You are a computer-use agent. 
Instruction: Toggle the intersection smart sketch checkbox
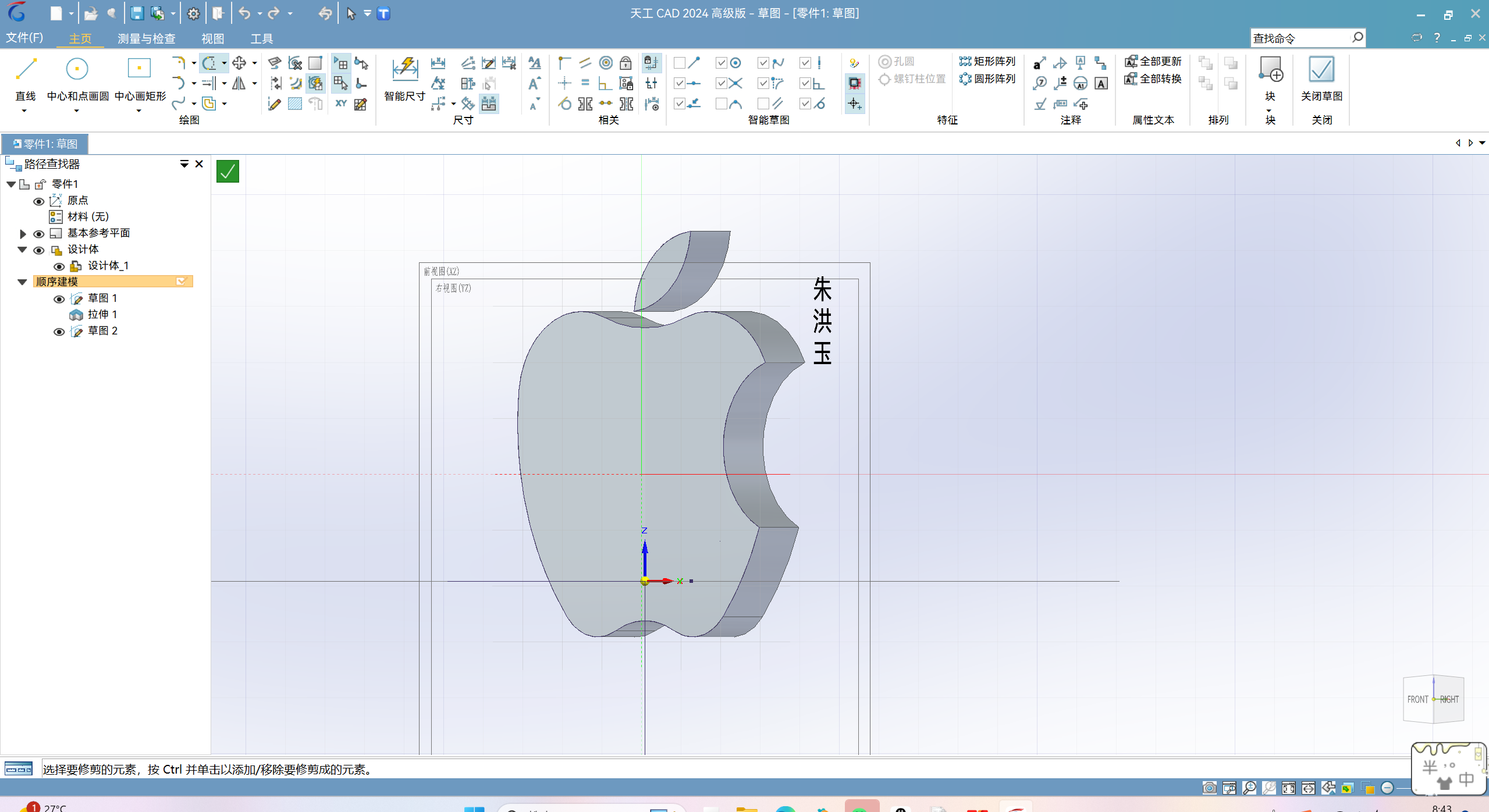(721, 83)
